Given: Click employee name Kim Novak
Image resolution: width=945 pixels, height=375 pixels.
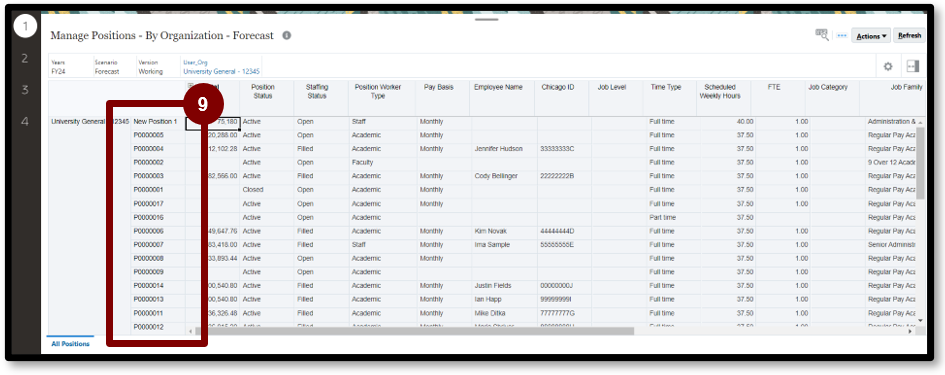Looking at the screenshot, I should tap(491, 232).
